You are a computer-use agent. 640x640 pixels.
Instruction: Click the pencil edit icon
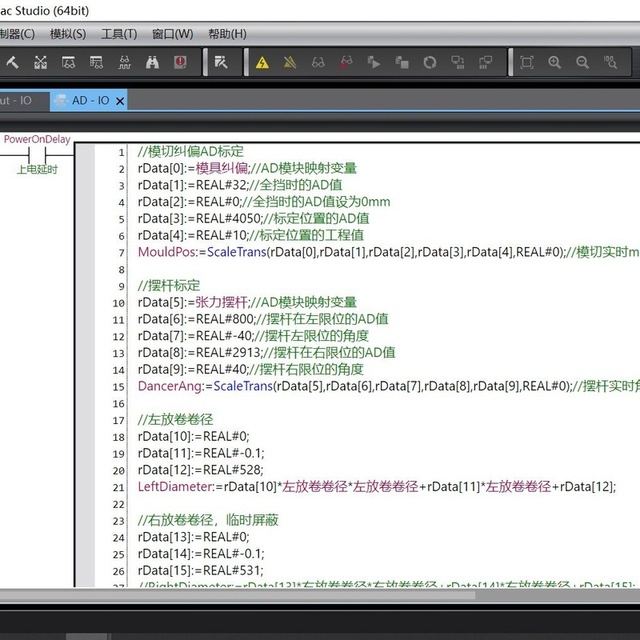(221, 62)
